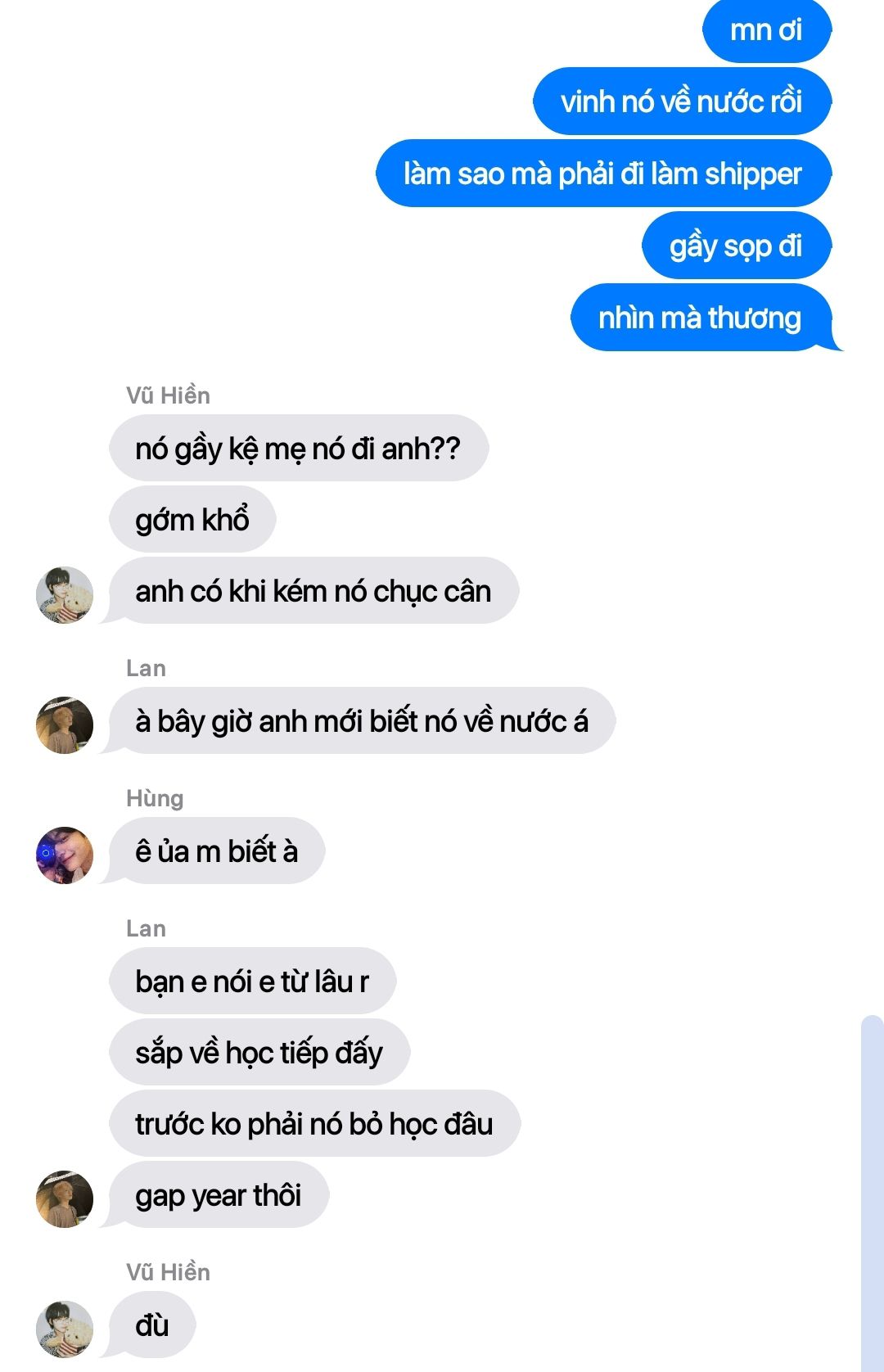Select the "ê ủa m biết à" bubble

point(217,851)
